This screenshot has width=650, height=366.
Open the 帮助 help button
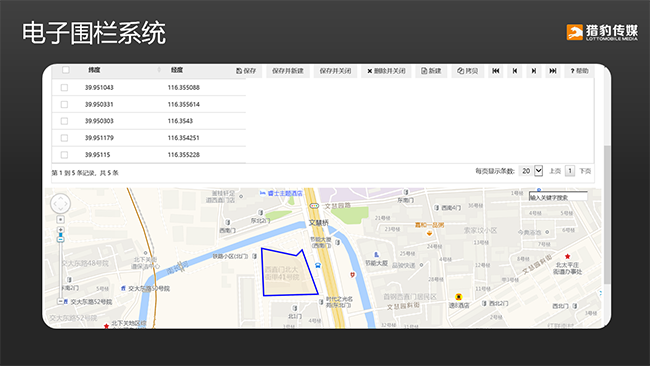[x=579, y=71]
